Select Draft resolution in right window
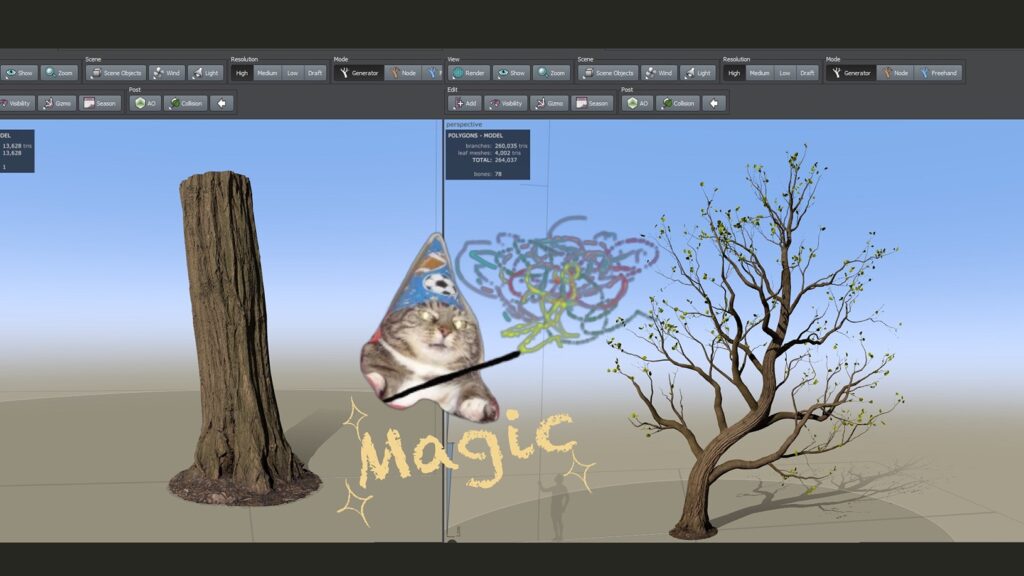Image resolution: width=1024 pixels, height=576 pixels. click(807, 73)
